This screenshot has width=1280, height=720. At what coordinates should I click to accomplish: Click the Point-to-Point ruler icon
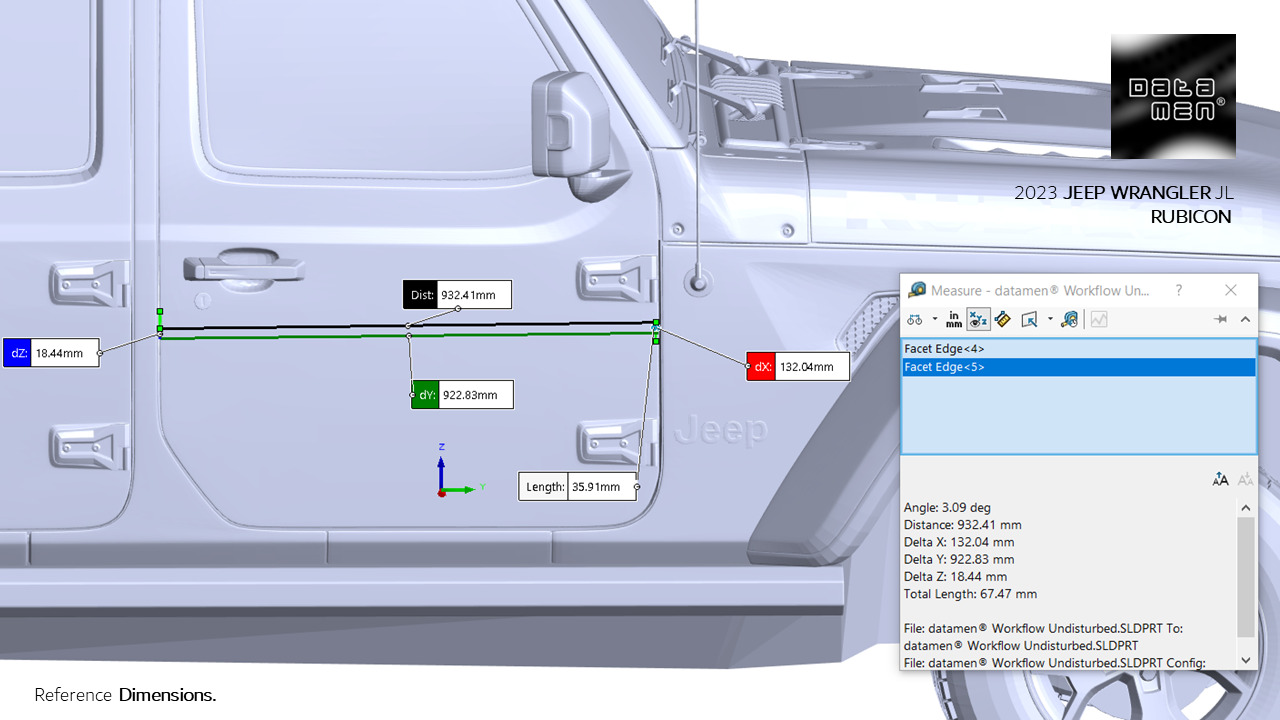click(x=1003, y=320)
